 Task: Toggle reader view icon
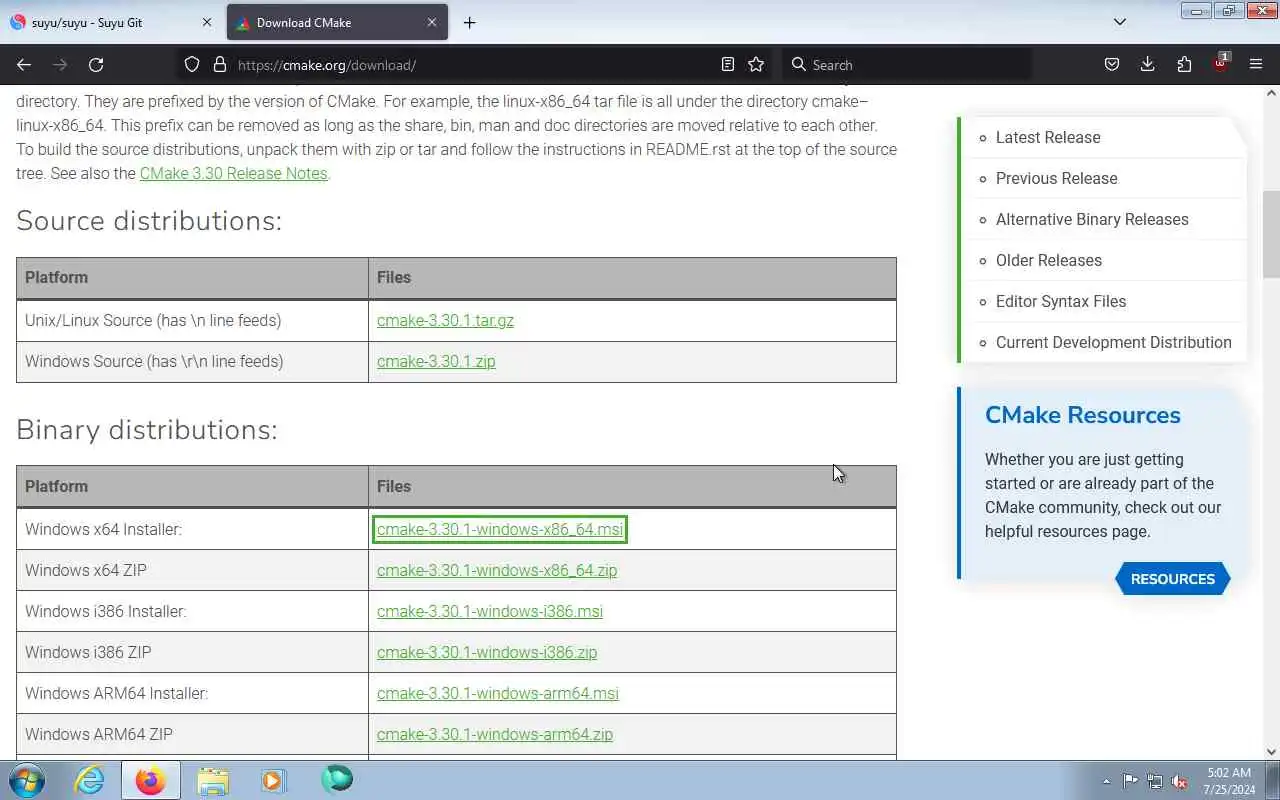[728, 64]
